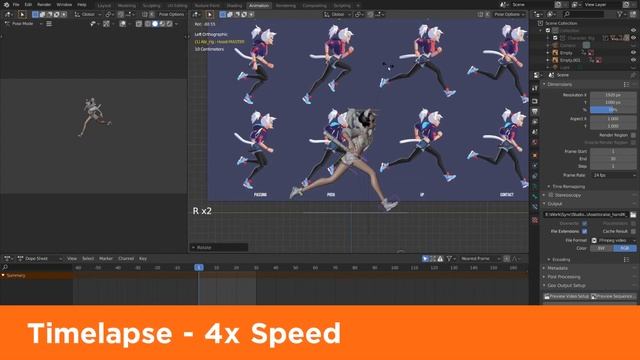Select the Summary channel row
The image size is (640, 360).
36,276
